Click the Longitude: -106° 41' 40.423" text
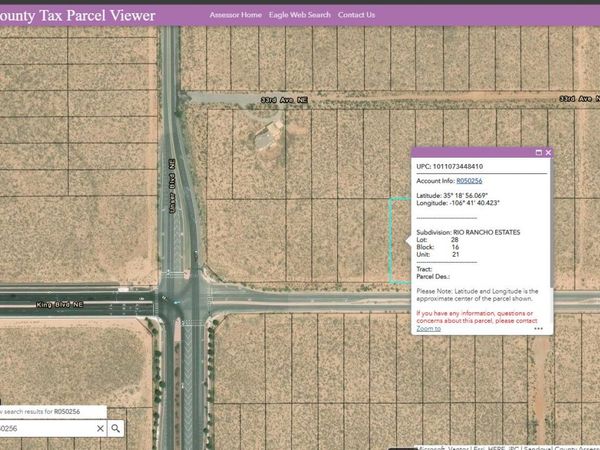Image resolution: width=600 pixels, height=450 pixels. pos(458,203)
